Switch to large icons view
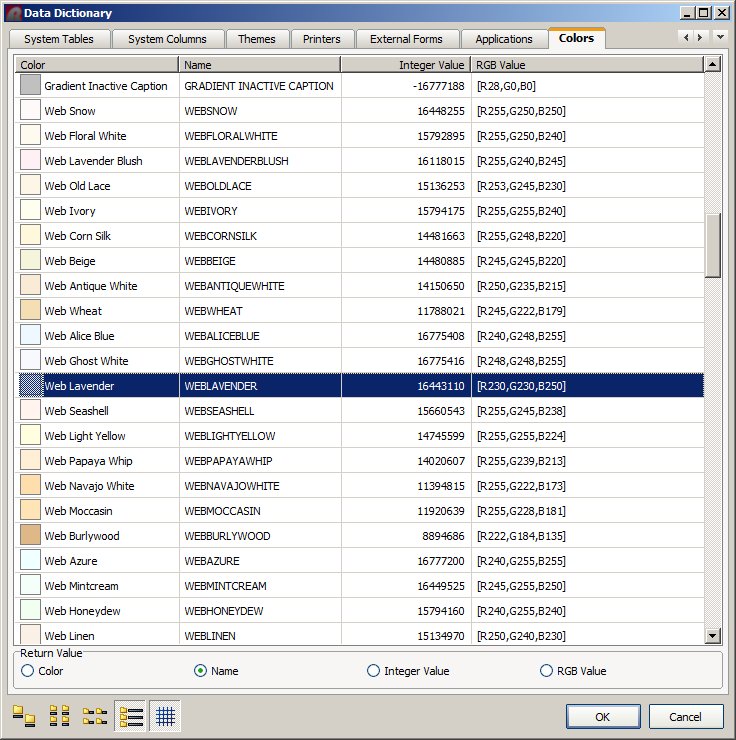This screenshot has height=740, width=736. [23, 716]
